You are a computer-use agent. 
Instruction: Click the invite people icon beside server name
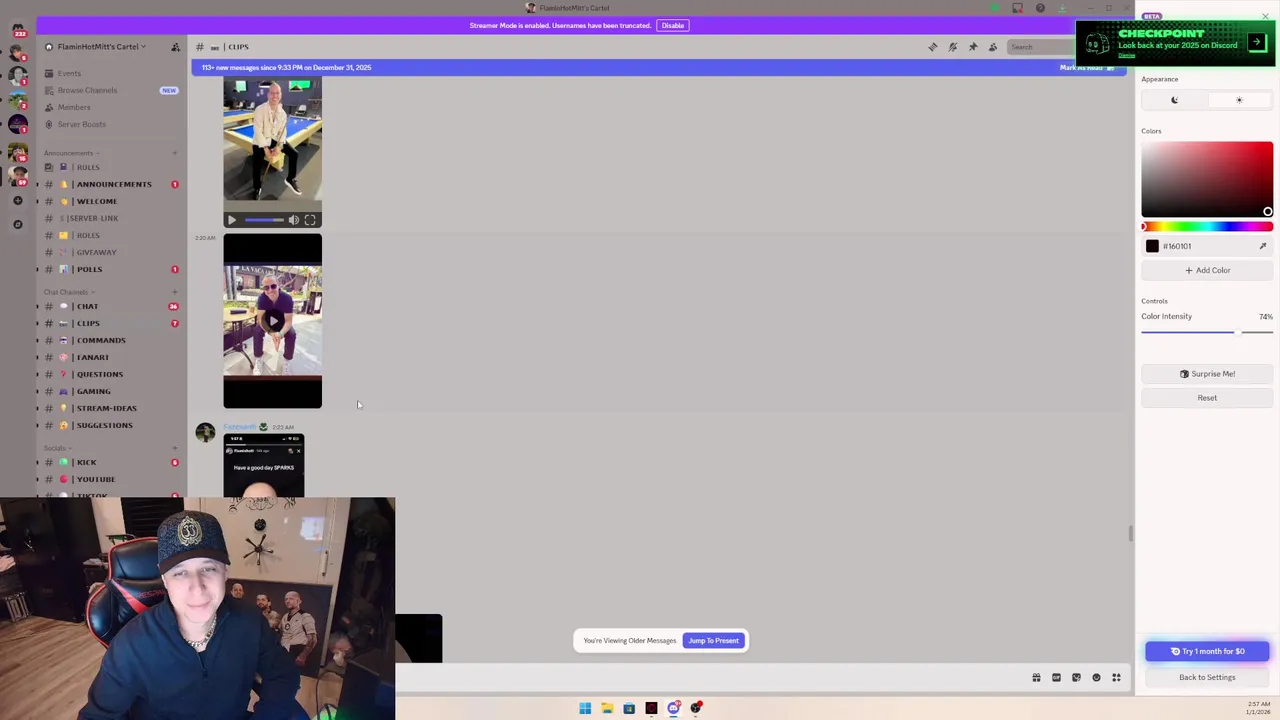click(x=175, y=47)
